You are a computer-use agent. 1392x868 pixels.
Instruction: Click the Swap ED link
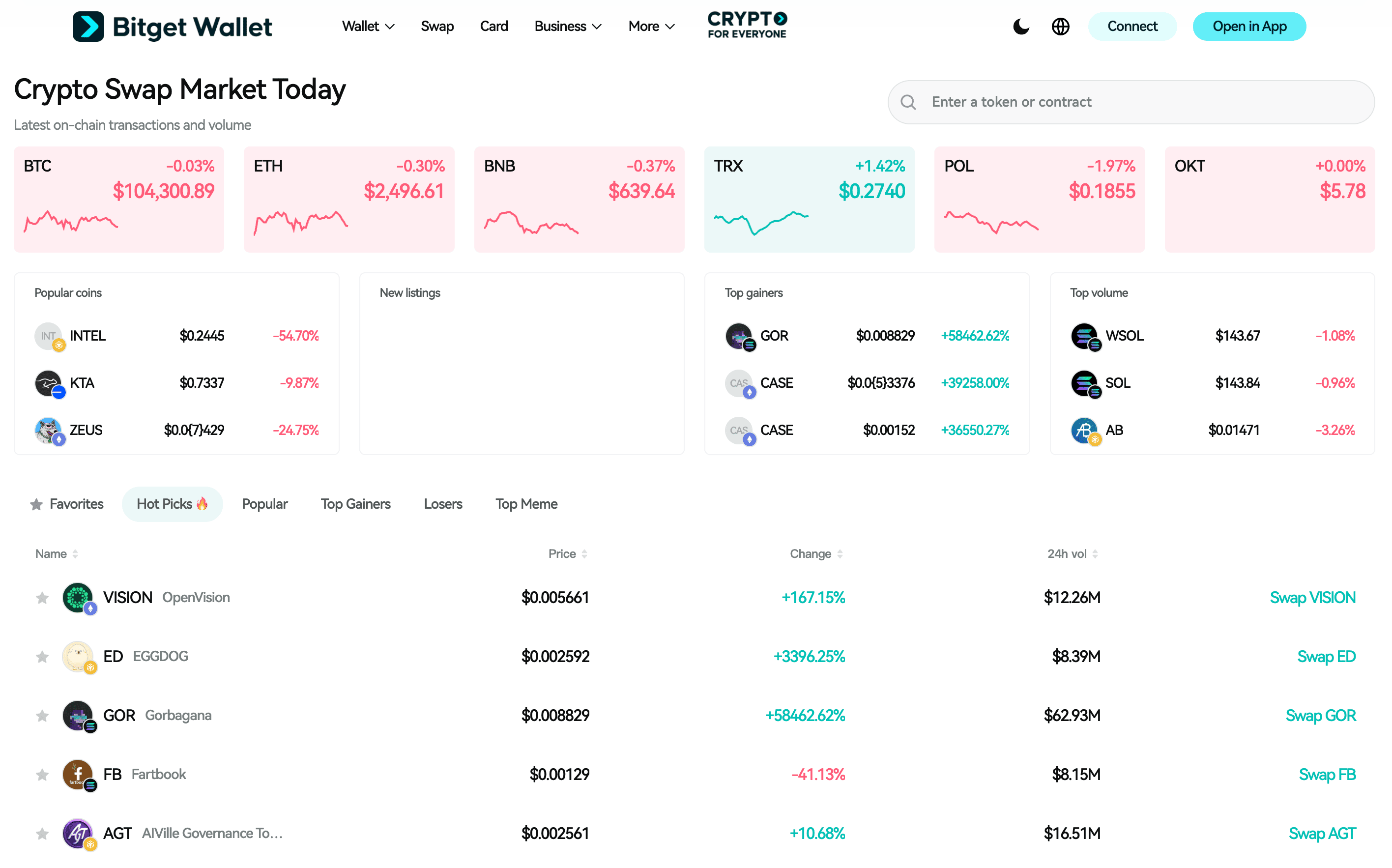click(x=1326, y=657)
